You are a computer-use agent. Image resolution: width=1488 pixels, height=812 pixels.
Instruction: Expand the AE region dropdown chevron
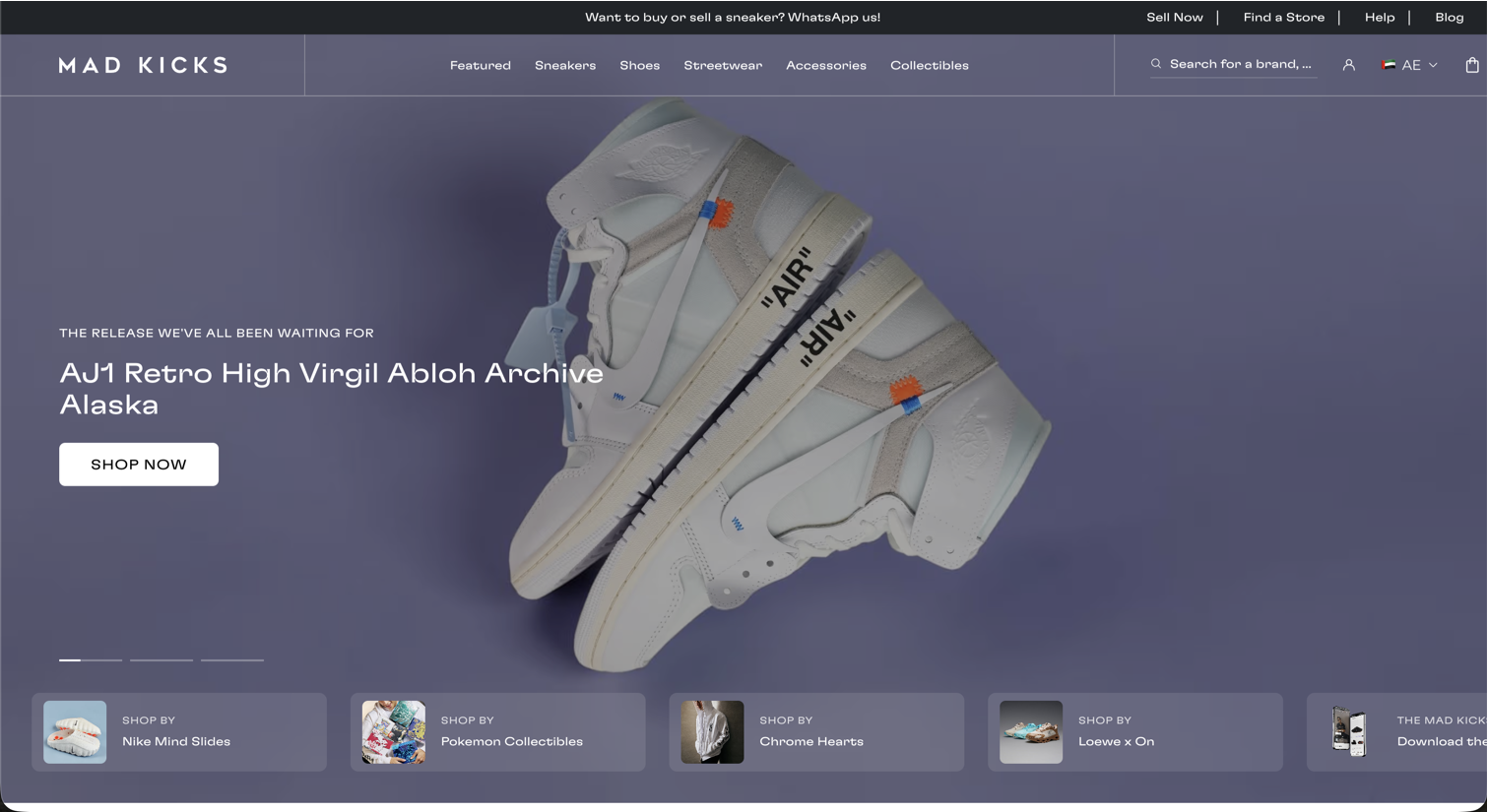1433,65
